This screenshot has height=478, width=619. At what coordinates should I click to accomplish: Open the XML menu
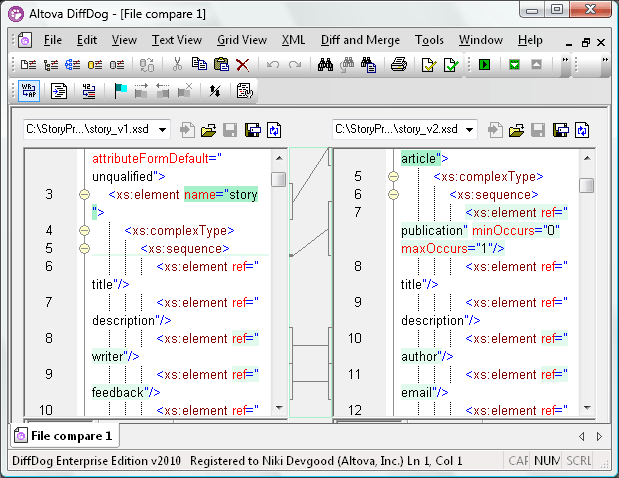coord(293,40)
